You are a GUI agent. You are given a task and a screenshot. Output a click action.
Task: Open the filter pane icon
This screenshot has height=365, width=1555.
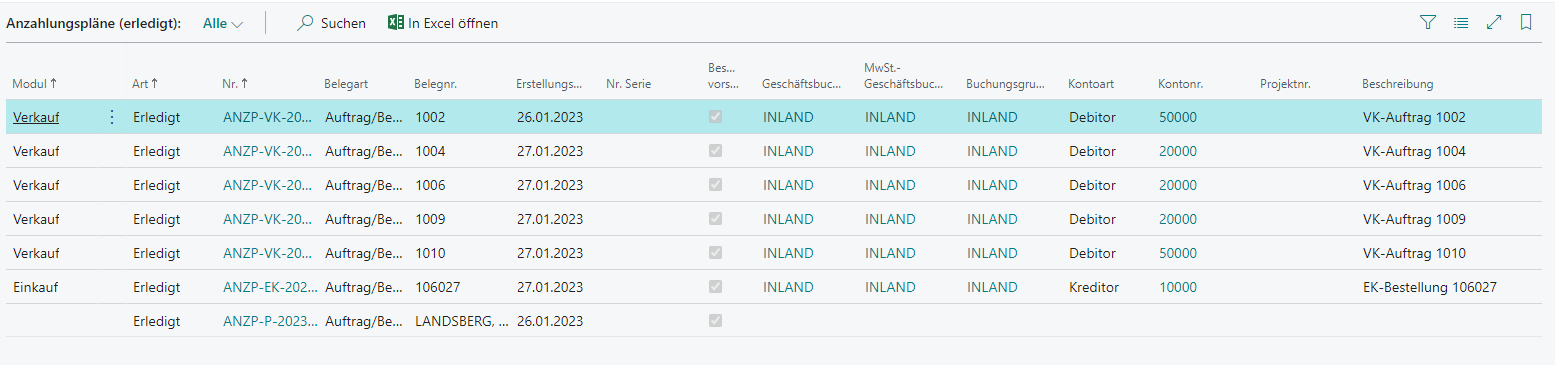[x=1428, y=22]
